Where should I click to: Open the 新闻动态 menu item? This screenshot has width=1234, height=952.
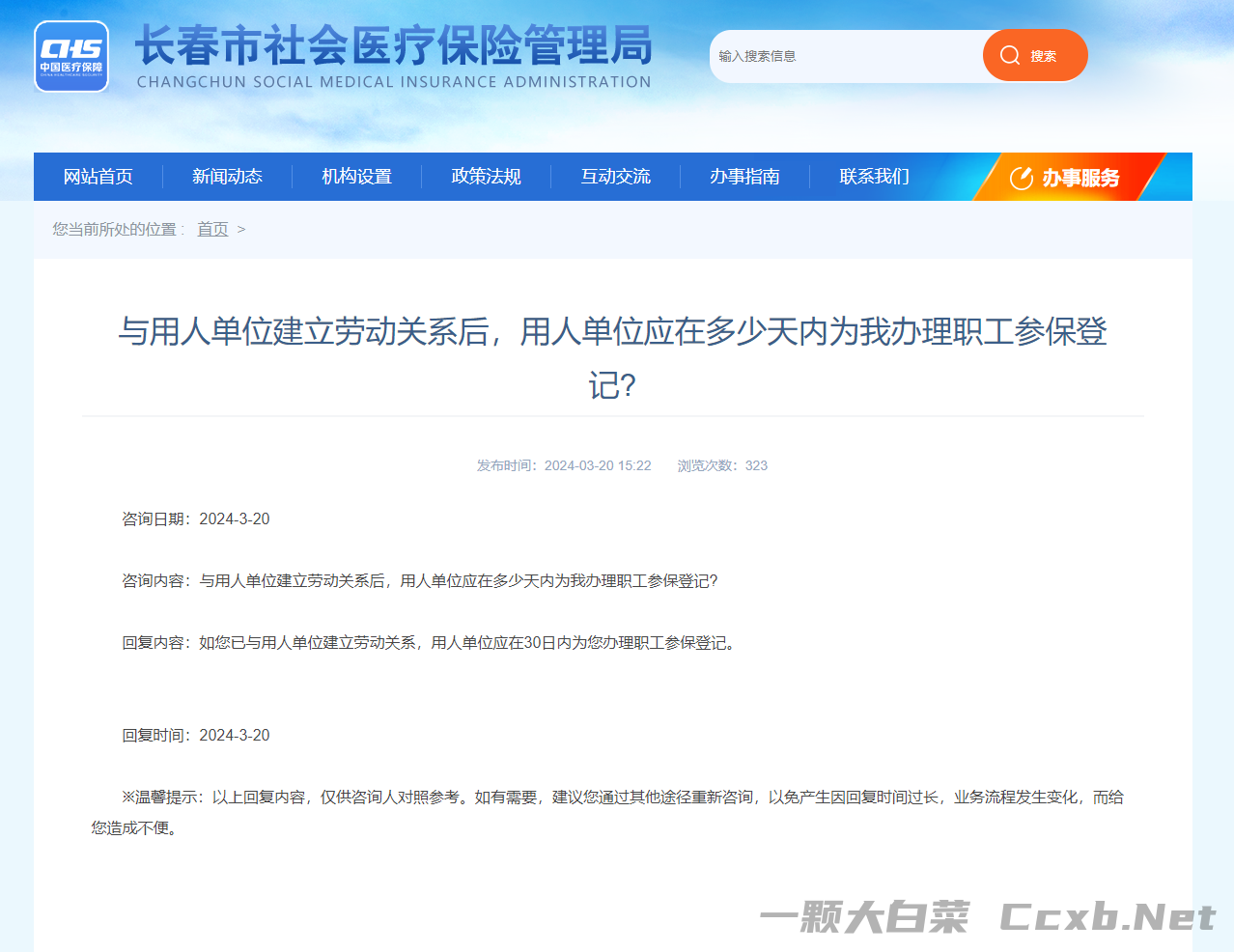(x=227, y=177)
